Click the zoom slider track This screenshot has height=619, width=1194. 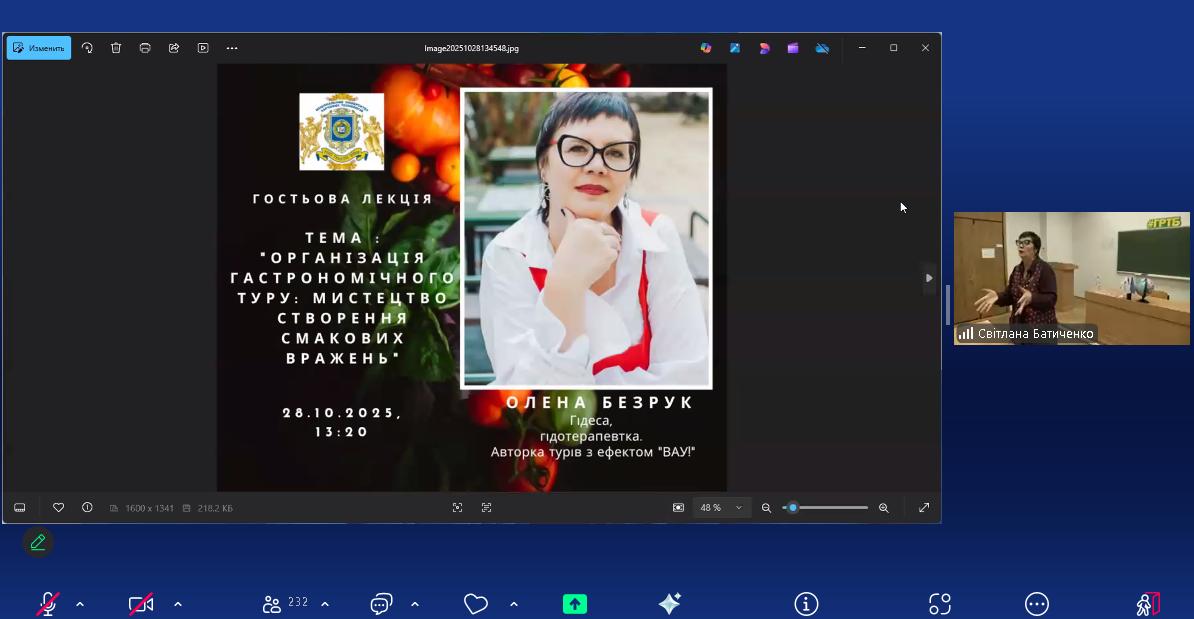(x=825, y=508)
